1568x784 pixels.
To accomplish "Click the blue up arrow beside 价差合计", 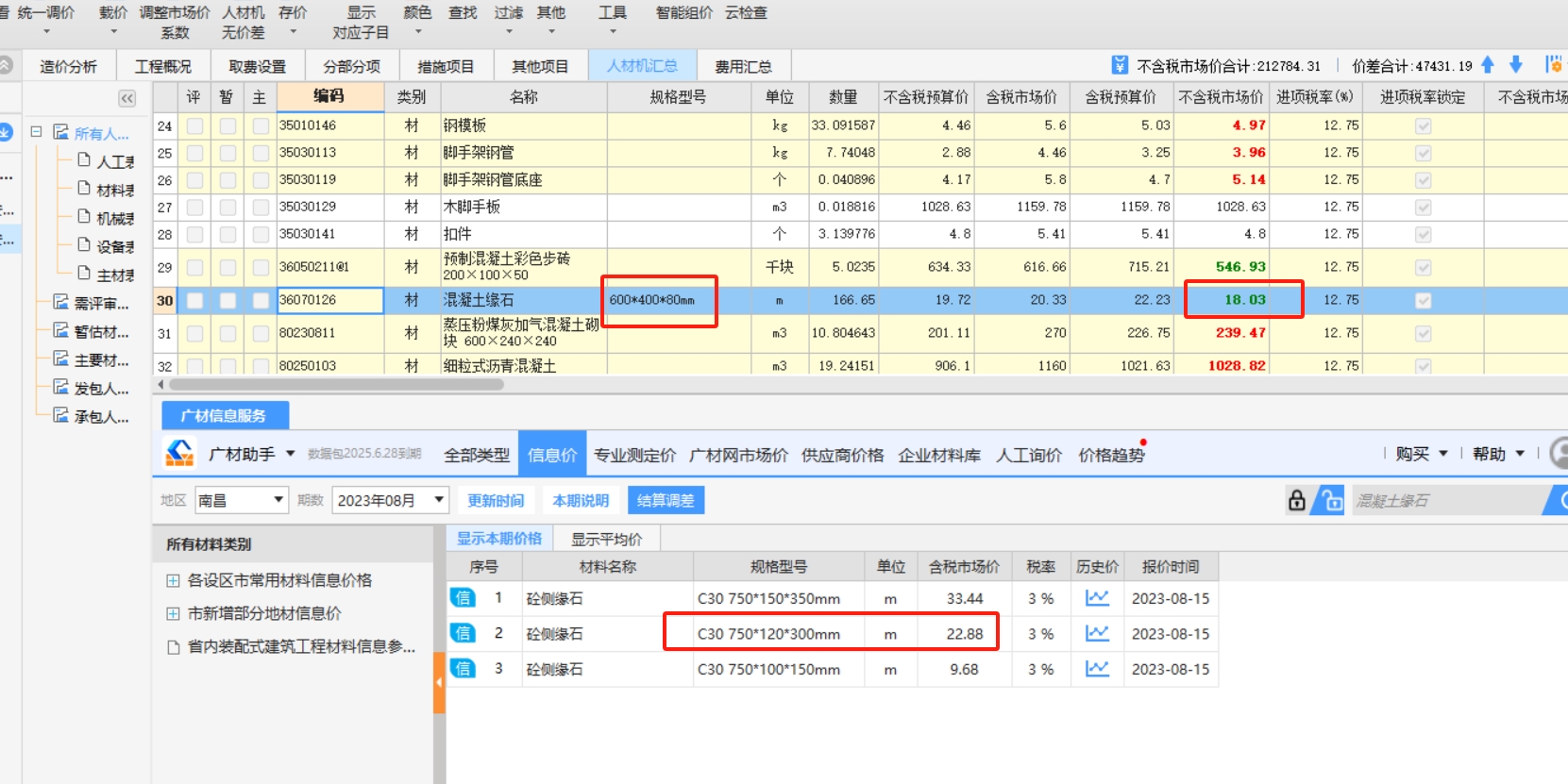I will pos(1488,64).
